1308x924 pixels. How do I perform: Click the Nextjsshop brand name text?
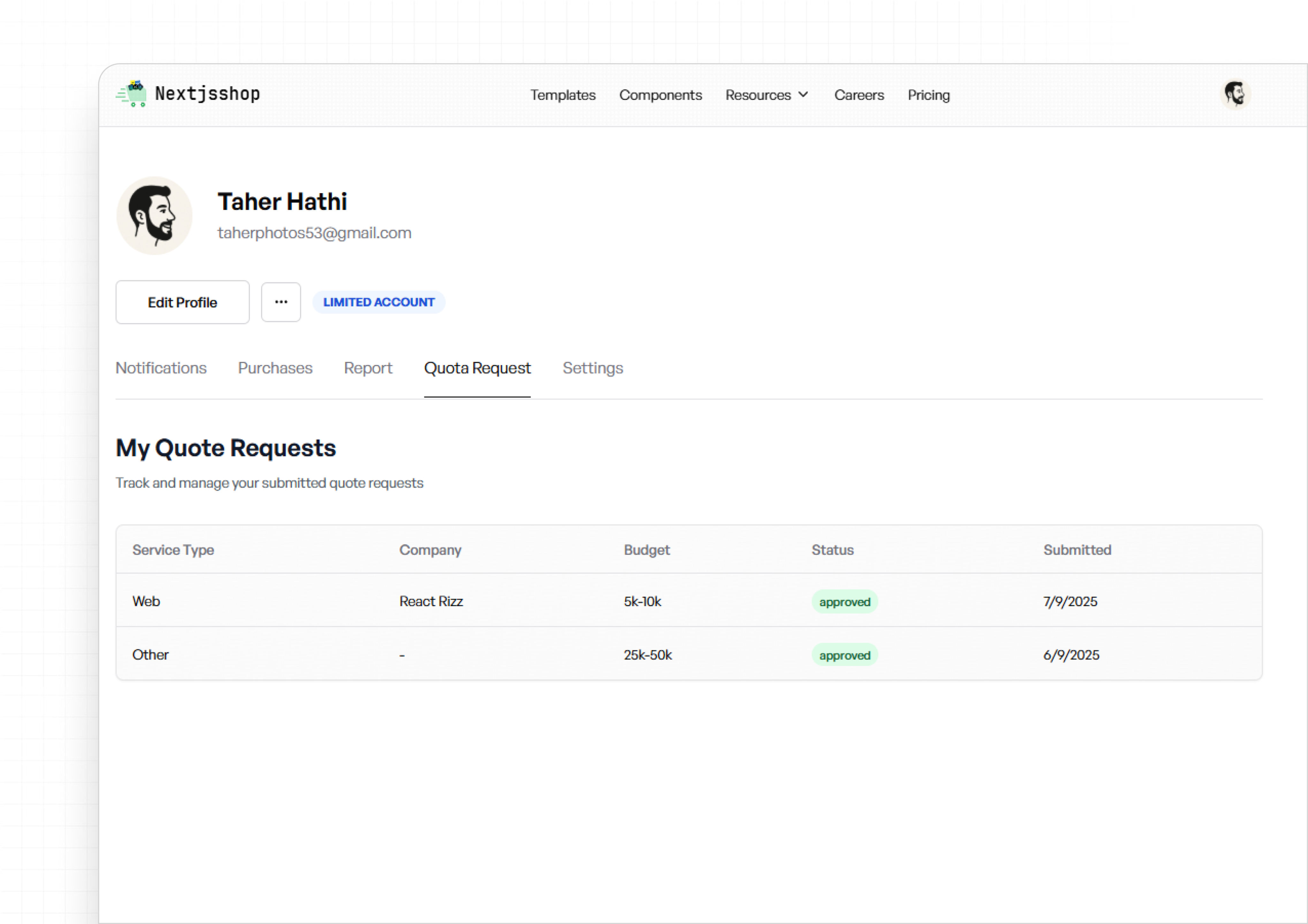click(207, 94)
